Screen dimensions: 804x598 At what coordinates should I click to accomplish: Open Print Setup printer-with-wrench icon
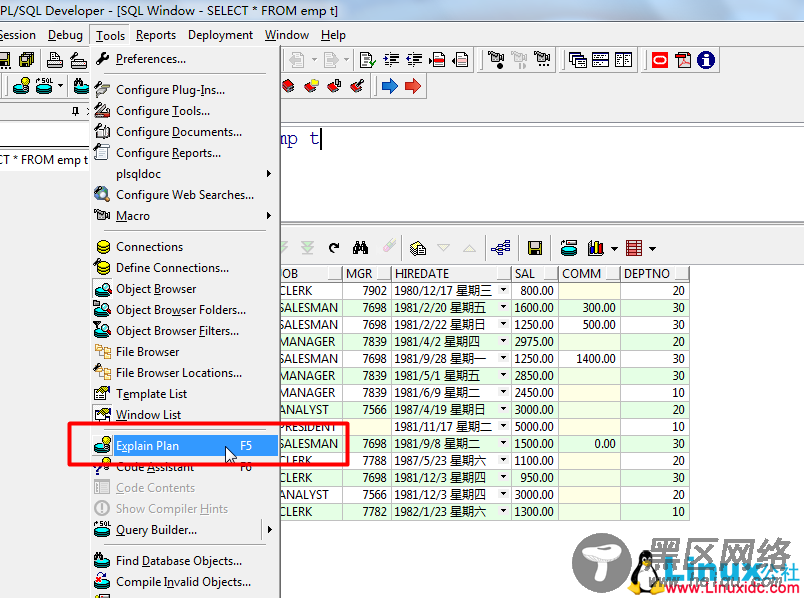point(78,60)
